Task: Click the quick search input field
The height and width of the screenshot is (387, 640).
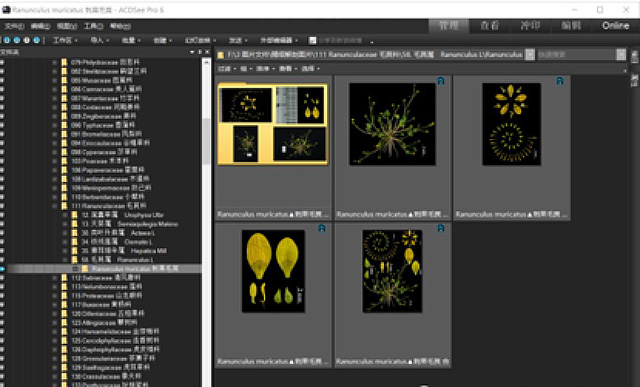Action: (576, 54)
